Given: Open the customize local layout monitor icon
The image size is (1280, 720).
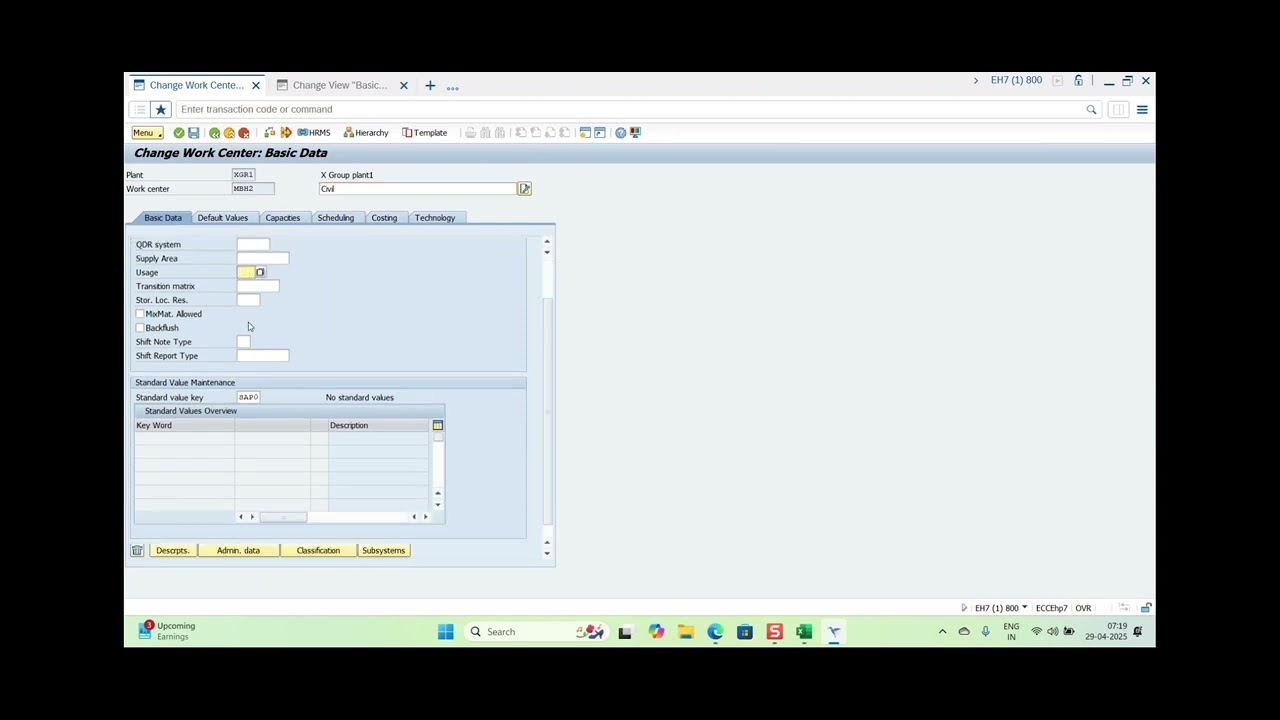Looking at the screenshot, I should pyautogui.click(x=635, y=133).
